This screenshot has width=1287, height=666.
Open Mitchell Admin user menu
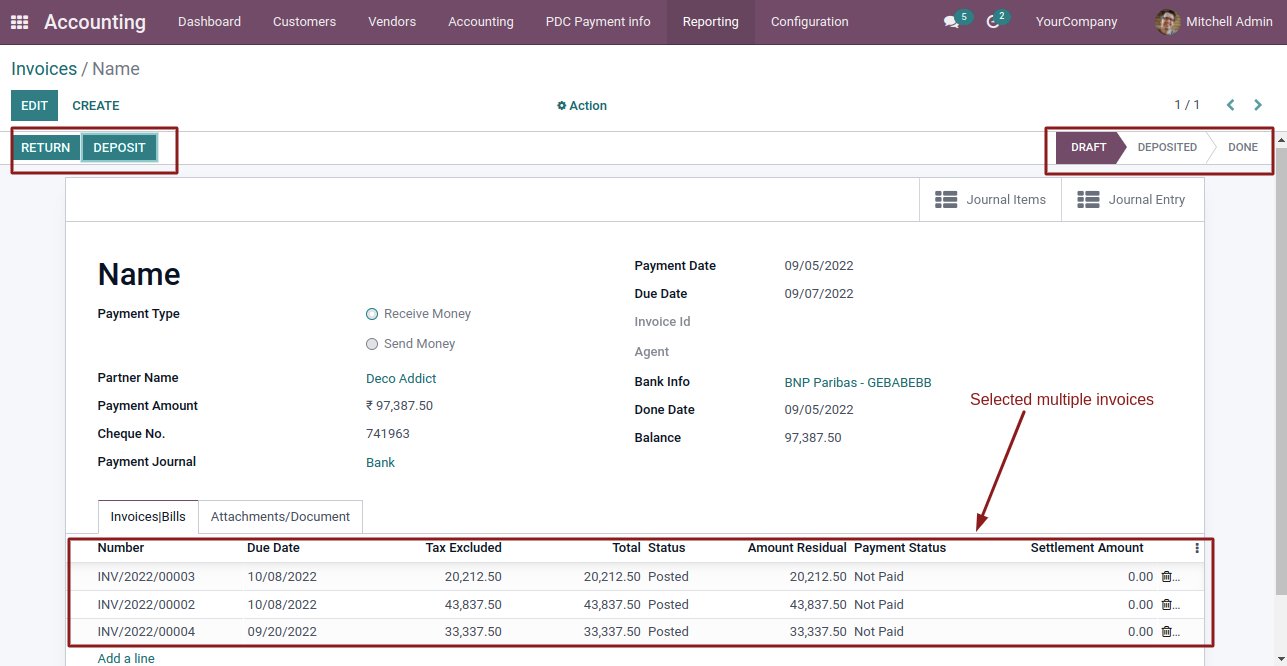1214,22
